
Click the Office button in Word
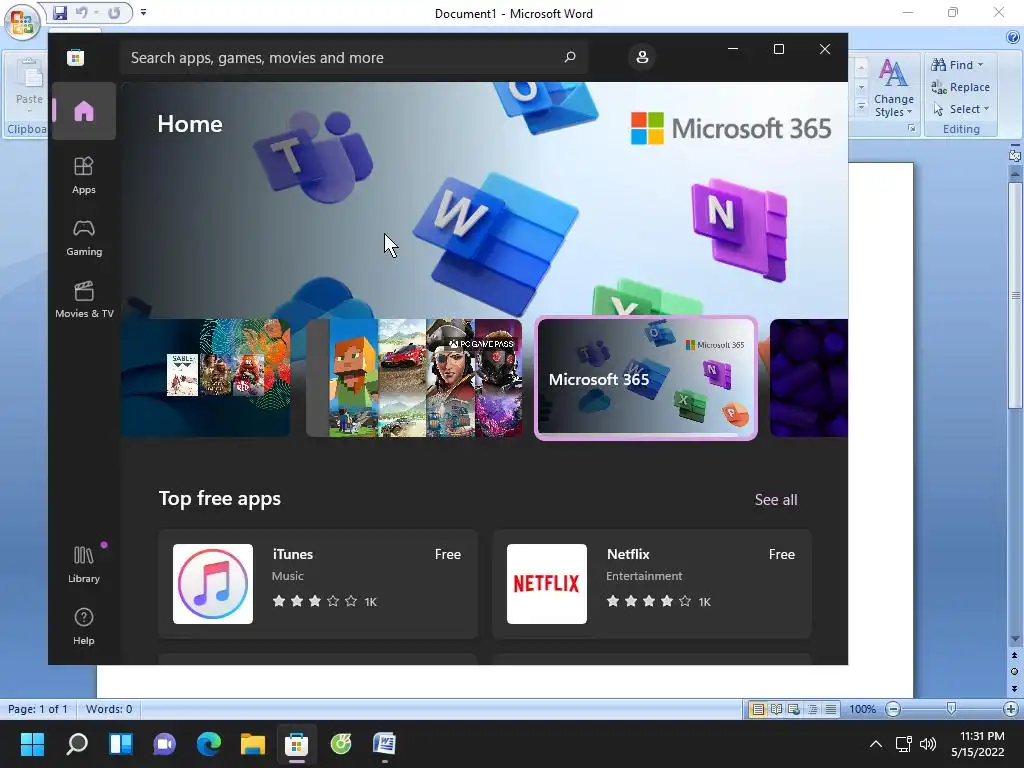22,22
